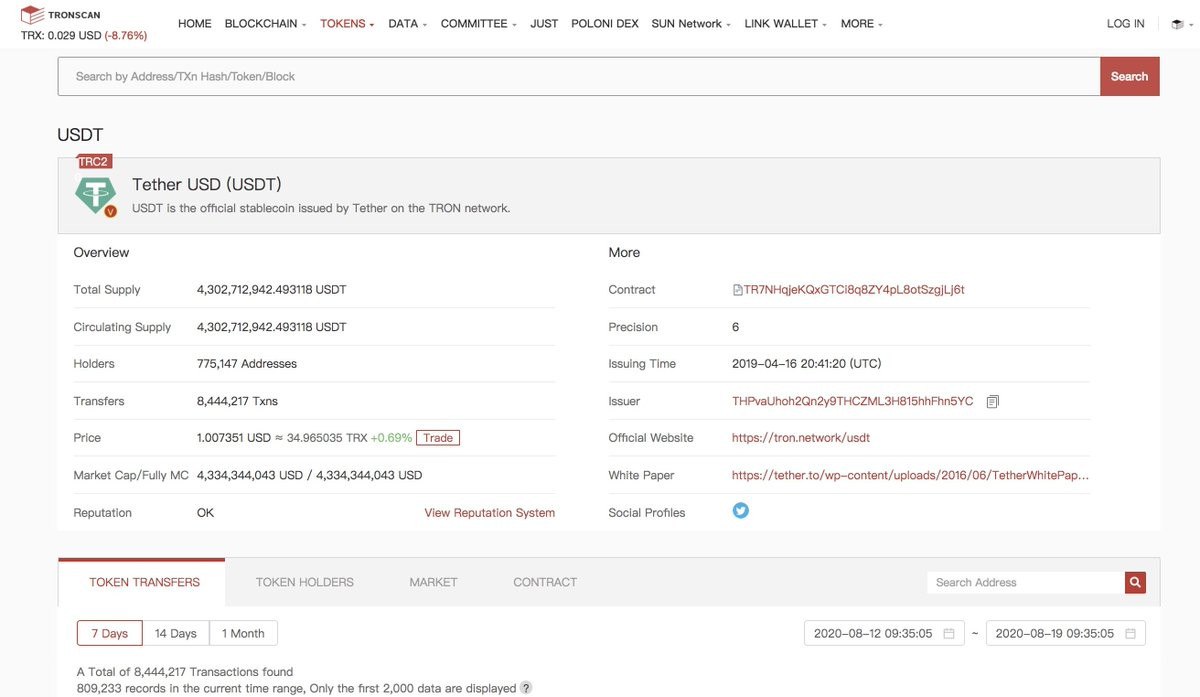Switch to MARKET tab

(x=433, y=582)
